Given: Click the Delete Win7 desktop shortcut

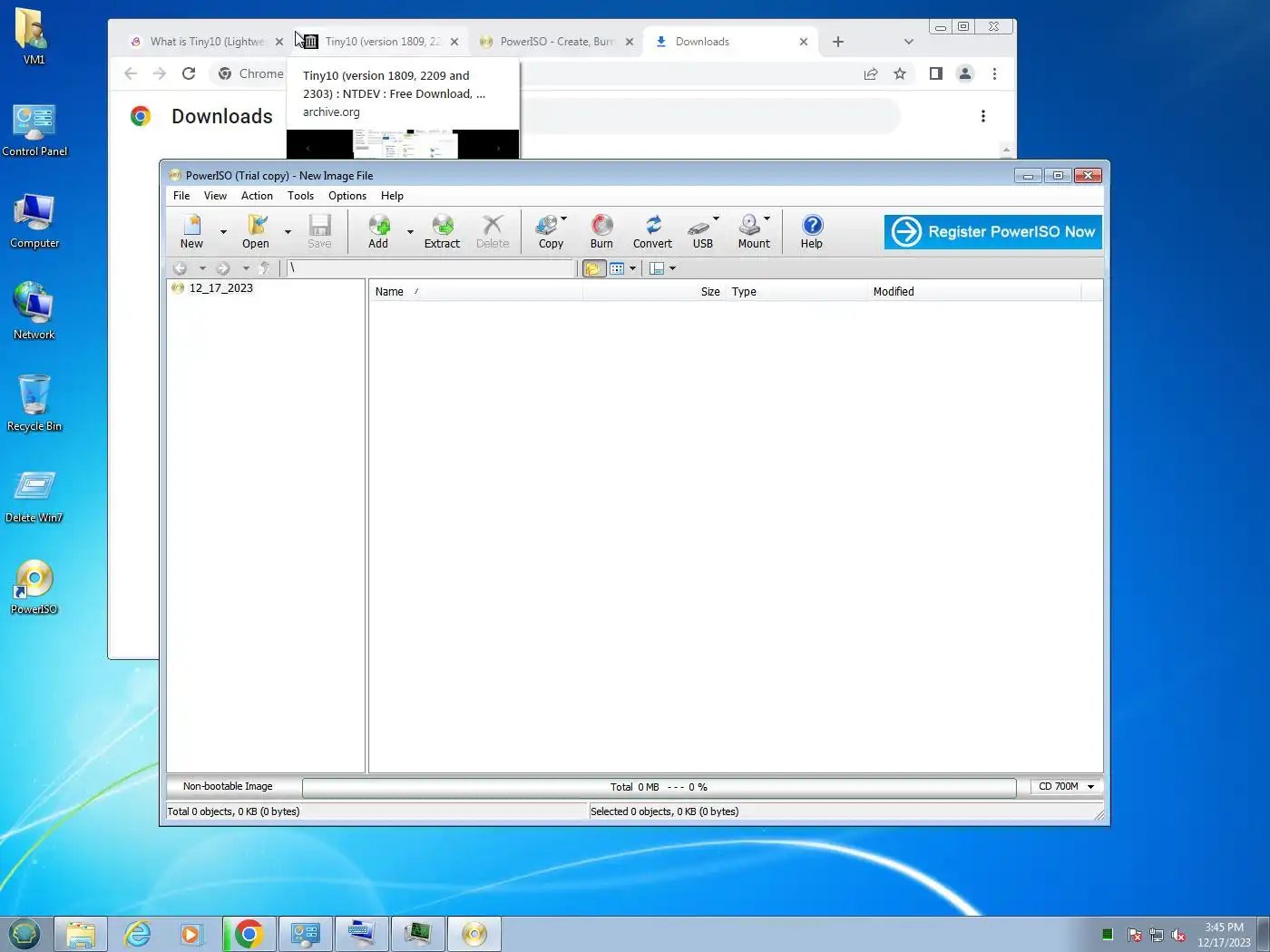Looking at the screenshot, I should (x=34, y=497).
